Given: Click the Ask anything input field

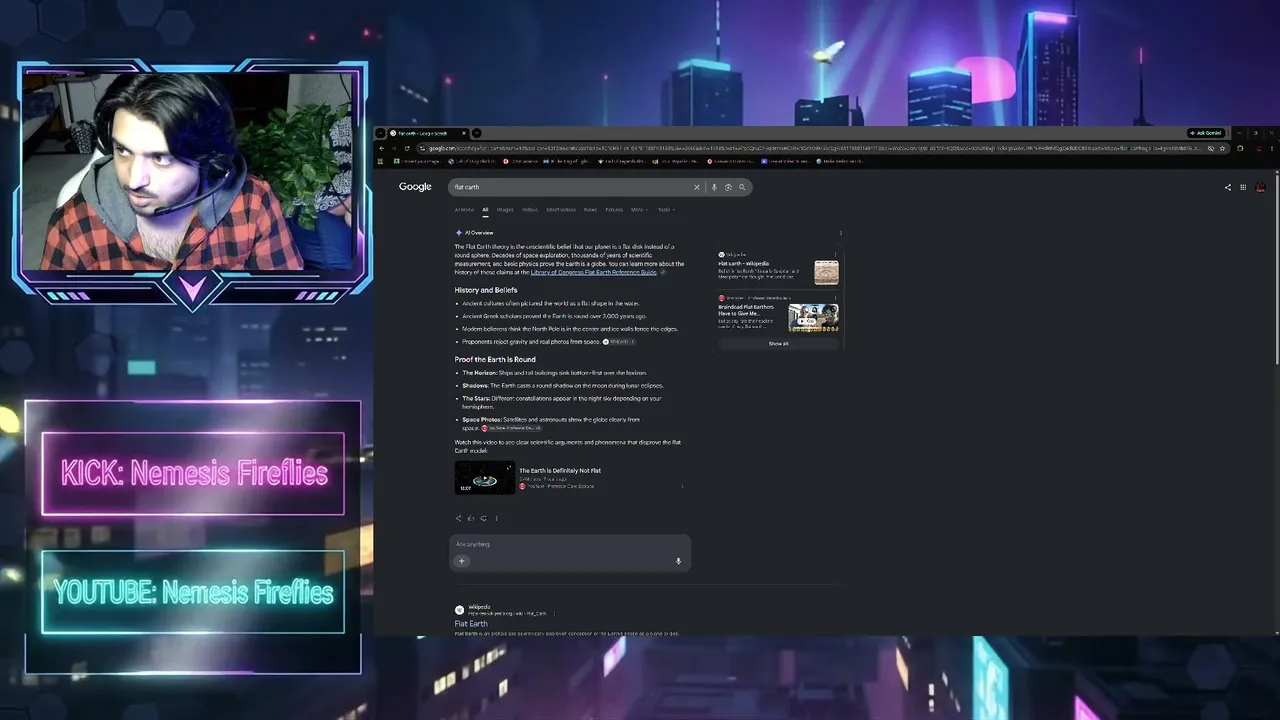Looking at the screenshot, I should tap(569, 544).
